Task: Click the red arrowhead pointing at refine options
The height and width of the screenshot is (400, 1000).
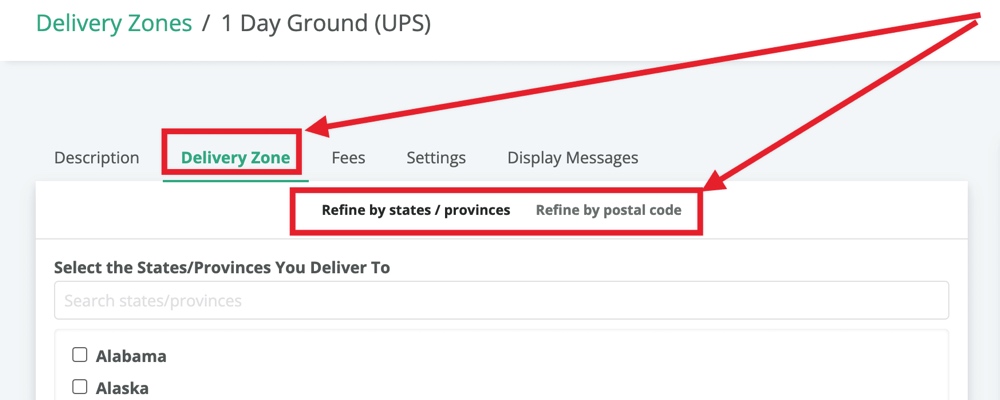Action: pos(715,182)
